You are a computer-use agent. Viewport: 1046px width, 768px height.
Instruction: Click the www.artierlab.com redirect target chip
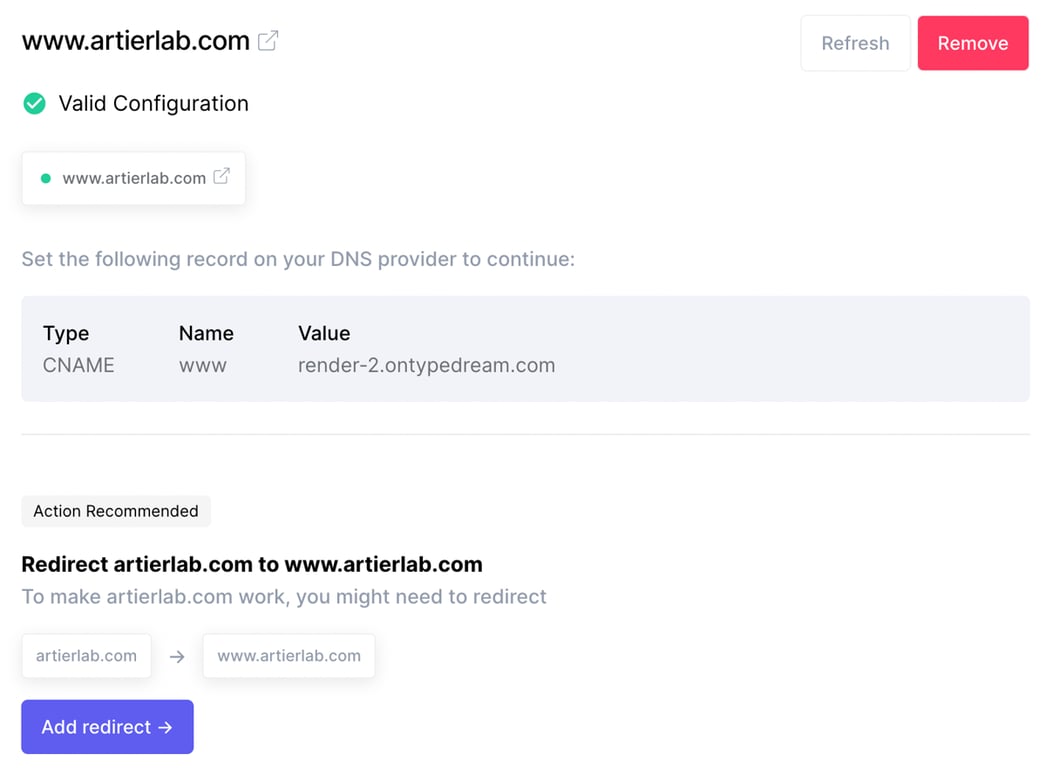289,656
